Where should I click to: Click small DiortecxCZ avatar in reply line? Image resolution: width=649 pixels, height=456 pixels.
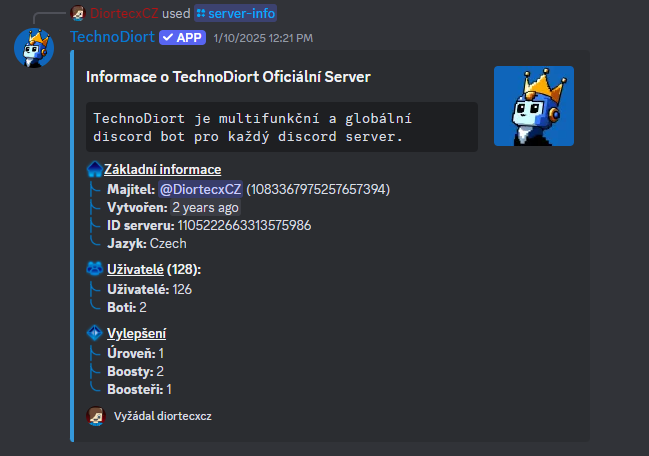click(x=79, y=14)
